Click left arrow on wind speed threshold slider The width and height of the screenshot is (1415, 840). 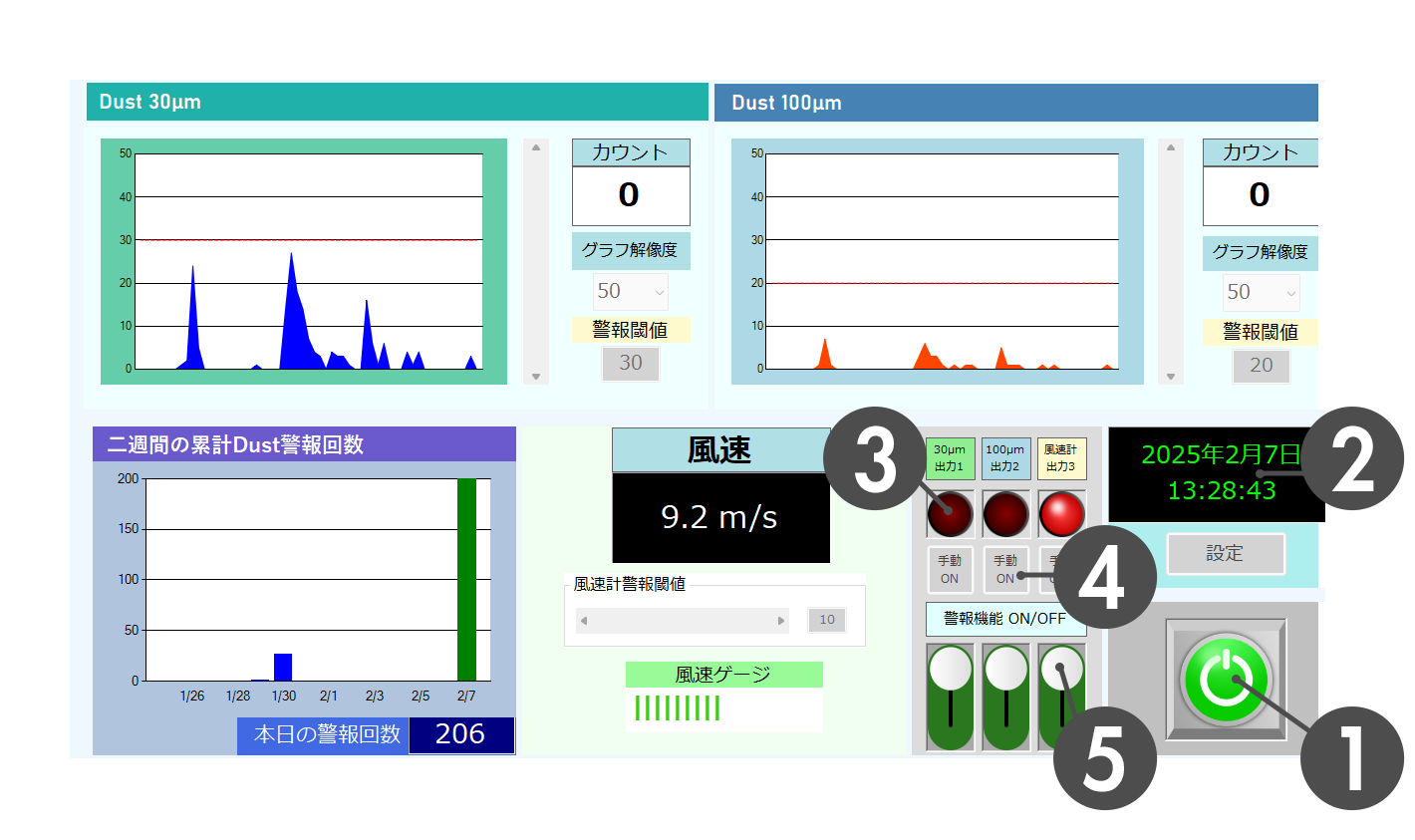[x=584, y=621]
